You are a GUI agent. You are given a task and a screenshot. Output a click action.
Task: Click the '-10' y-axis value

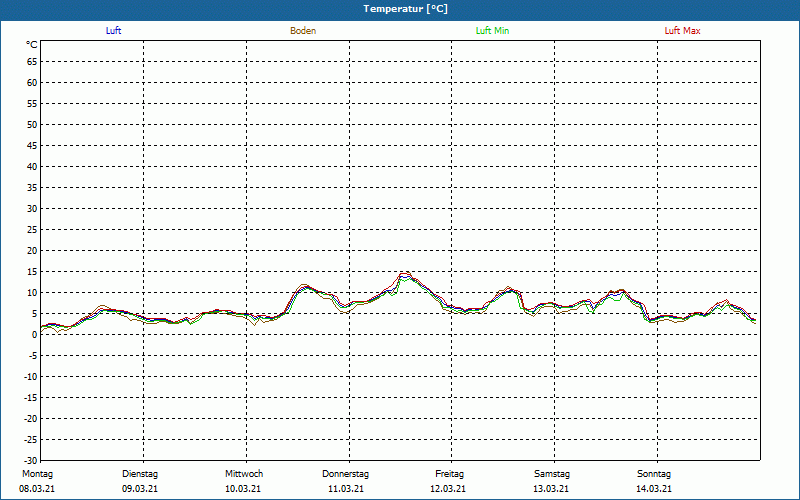(31, 377)
